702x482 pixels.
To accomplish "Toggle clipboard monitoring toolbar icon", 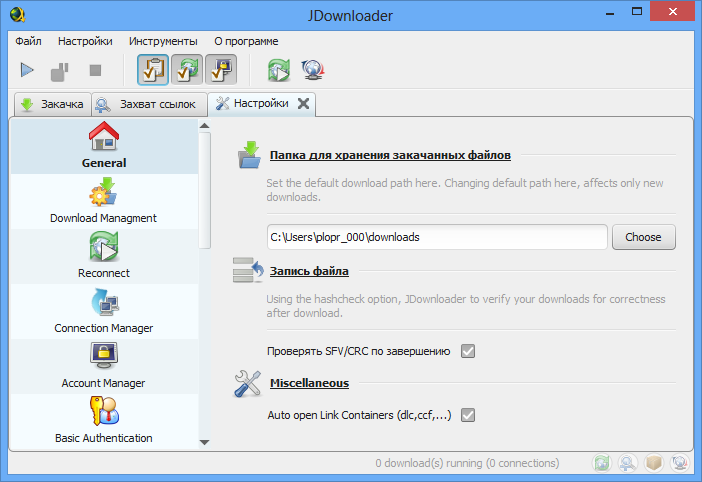I will (x=153, y=70).
